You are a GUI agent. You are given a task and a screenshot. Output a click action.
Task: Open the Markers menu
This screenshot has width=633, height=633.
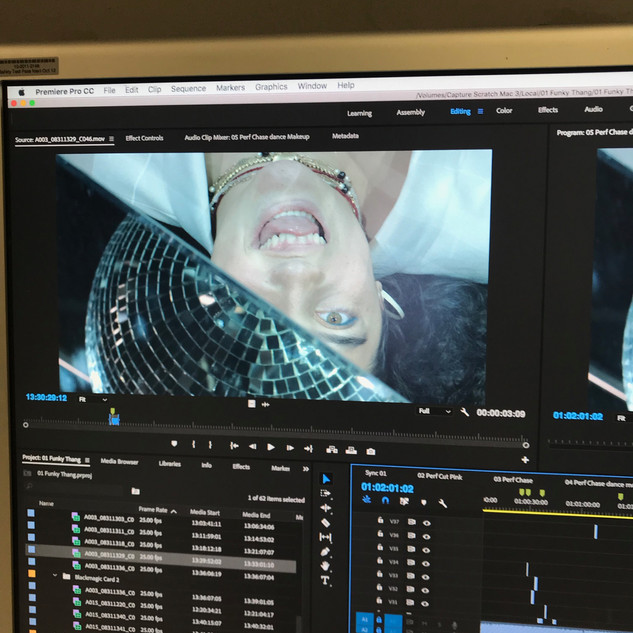pyautogui.click(x=231, y=88)
